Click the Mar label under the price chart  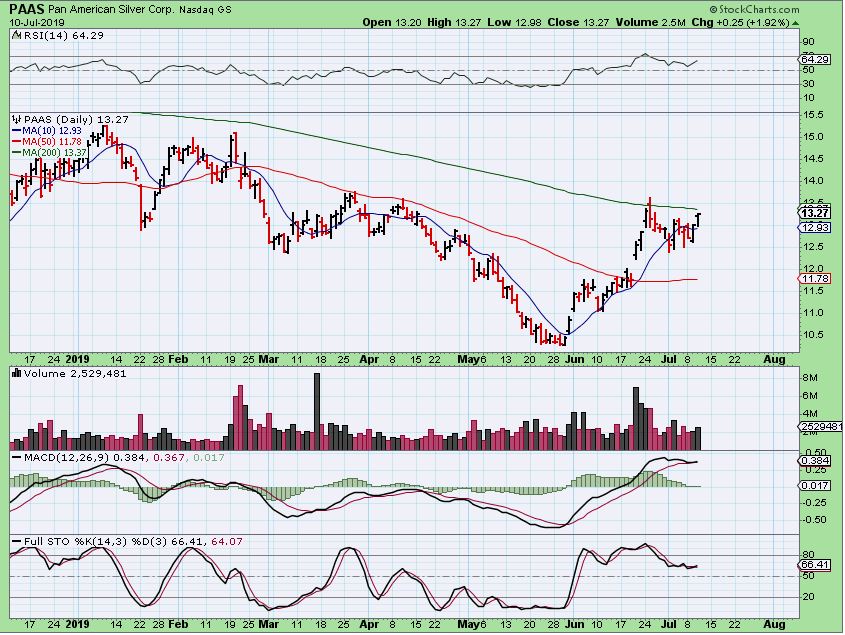pos(268,360)
